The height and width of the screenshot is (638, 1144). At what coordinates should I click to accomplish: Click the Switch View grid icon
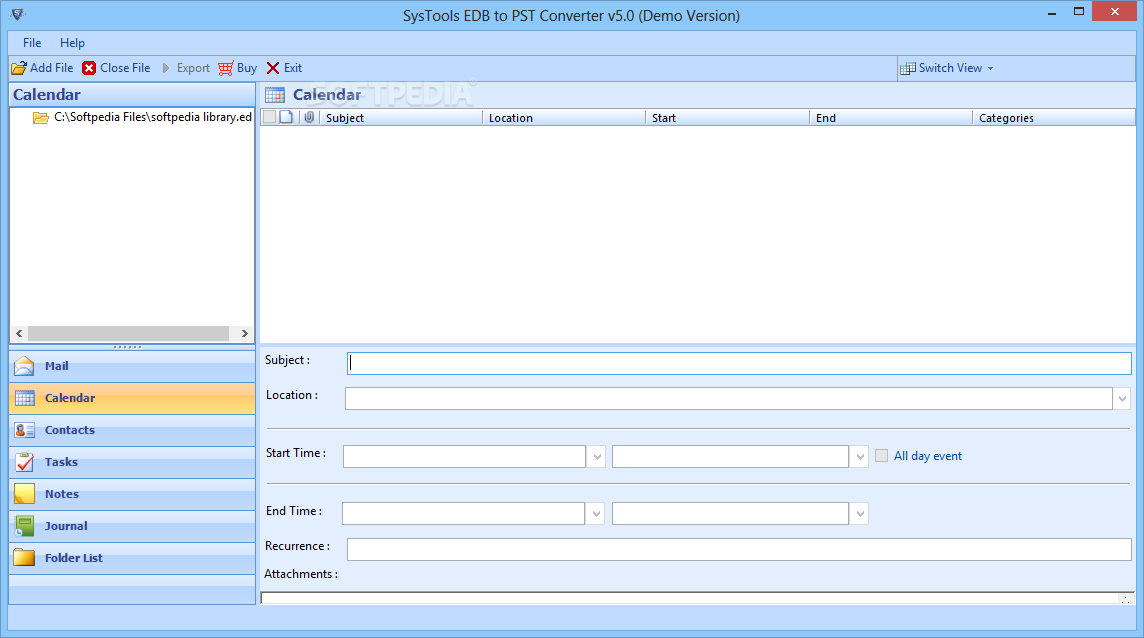908,68
